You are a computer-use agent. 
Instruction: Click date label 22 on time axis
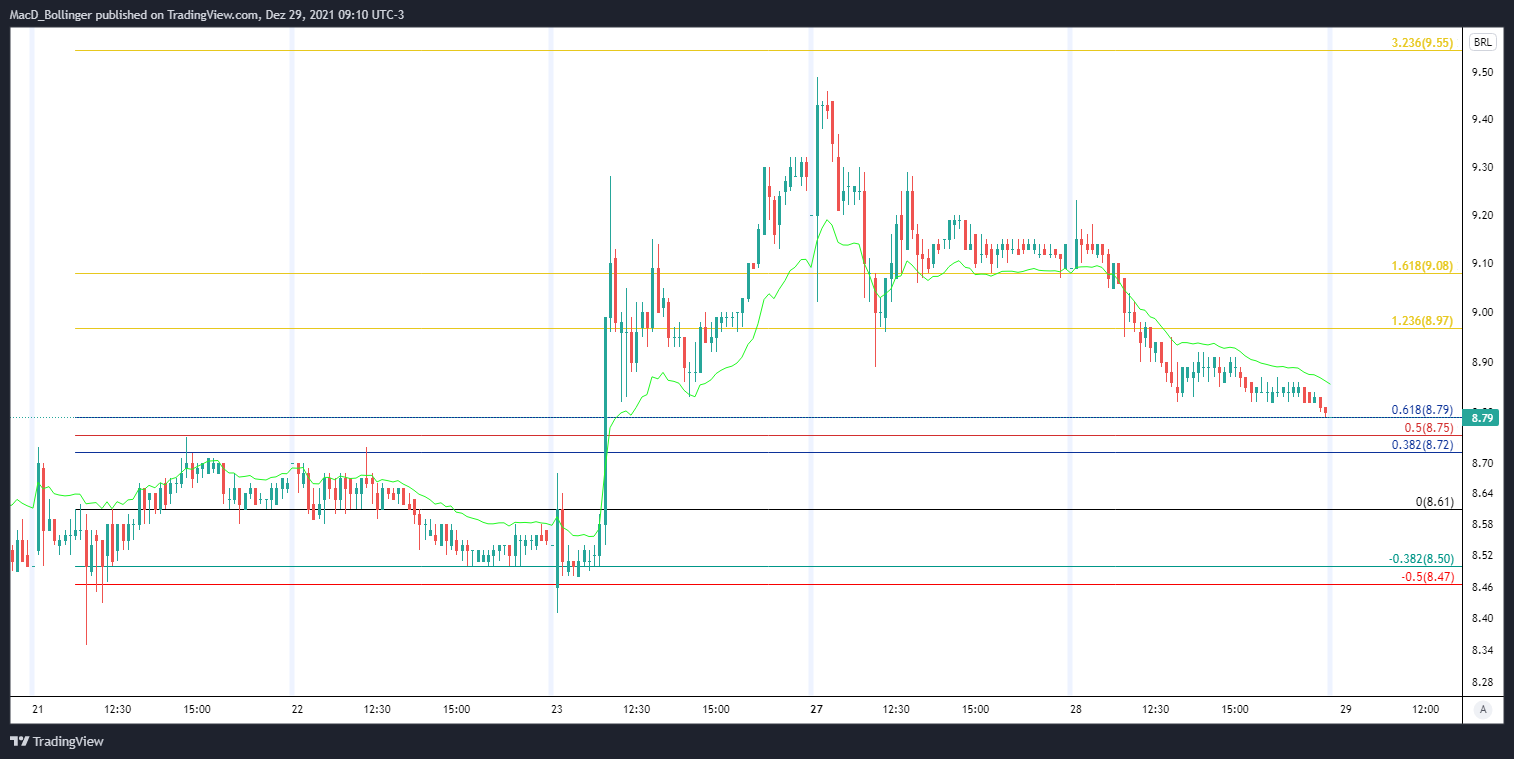tap(297, 710)
